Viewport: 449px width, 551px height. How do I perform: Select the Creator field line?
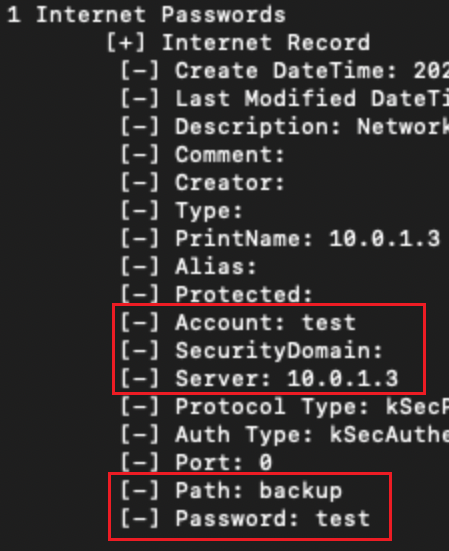202,183
